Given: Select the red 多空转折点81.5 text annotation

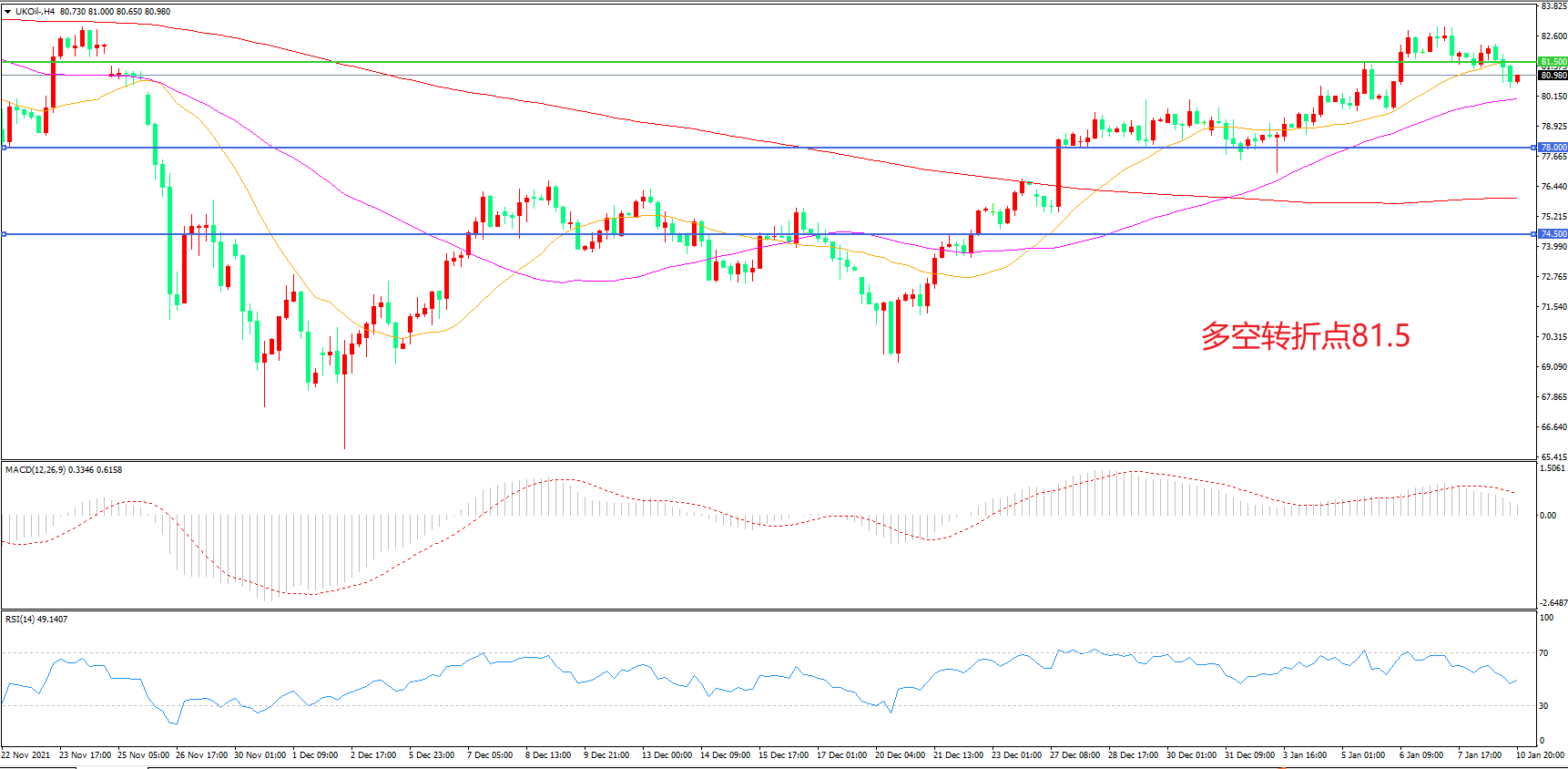Looking at the screenshot, I should click(x=1304, y=336).
